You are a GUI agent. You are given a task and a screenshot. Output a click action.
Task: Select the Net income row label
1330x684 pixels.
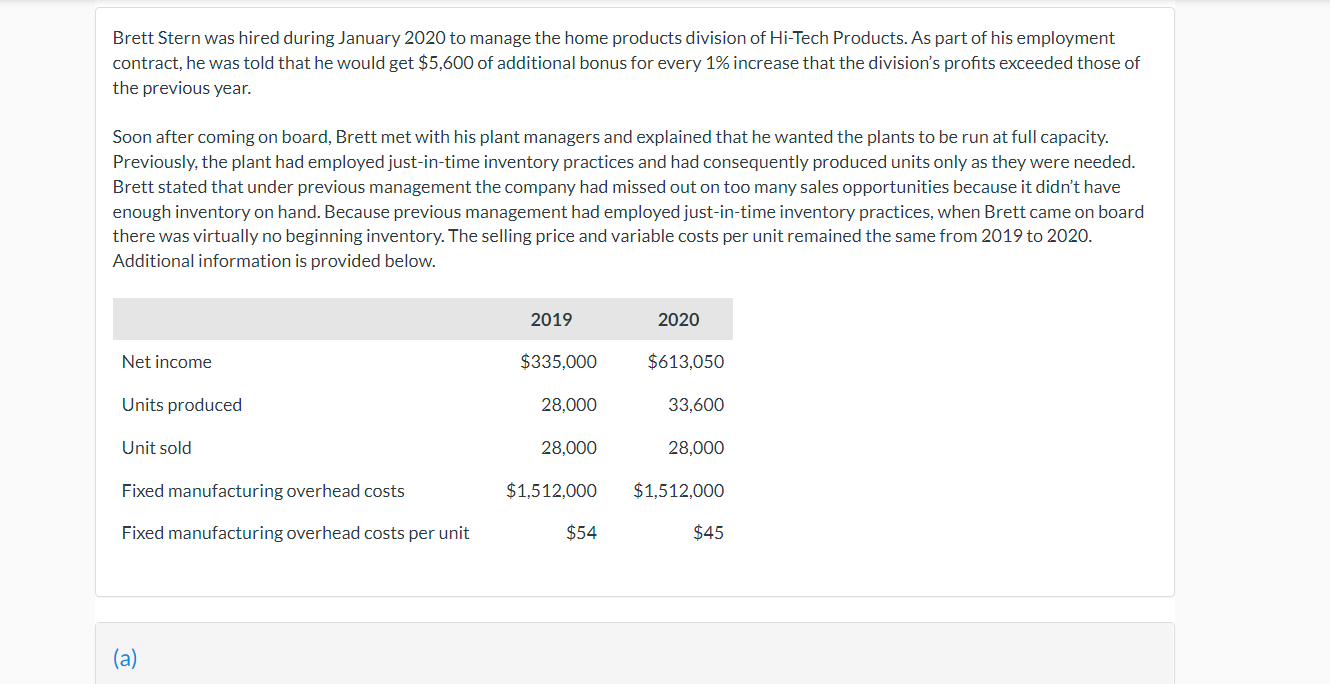167,362
